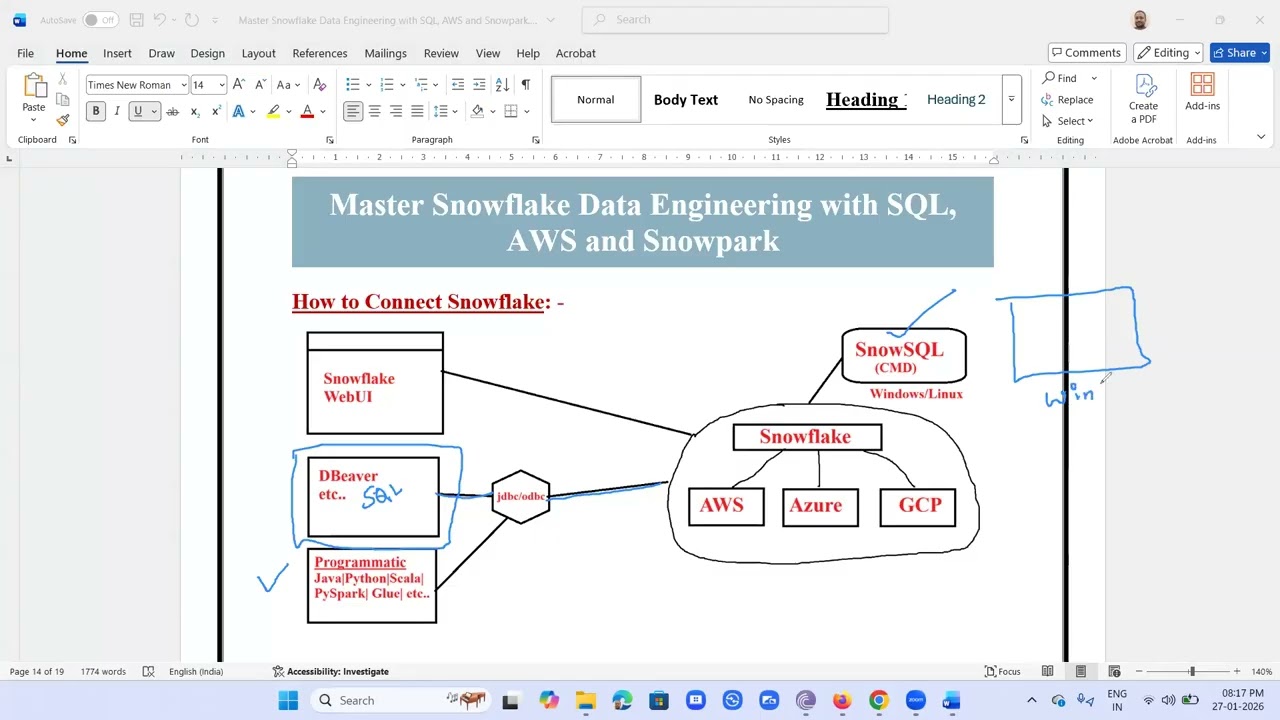Viewport: 1280px width, 720px height.
Task: Open File Explorer from taskbar
Action: [586, 700]
